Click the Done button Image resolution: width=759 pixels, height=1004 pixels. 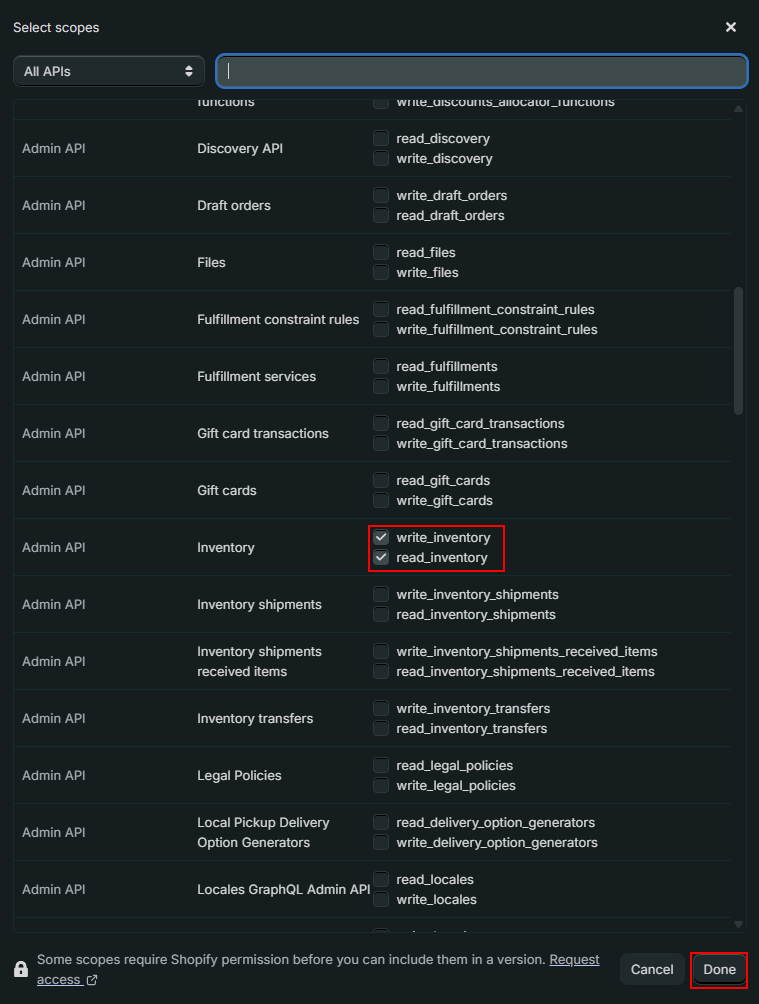[719, 969]
